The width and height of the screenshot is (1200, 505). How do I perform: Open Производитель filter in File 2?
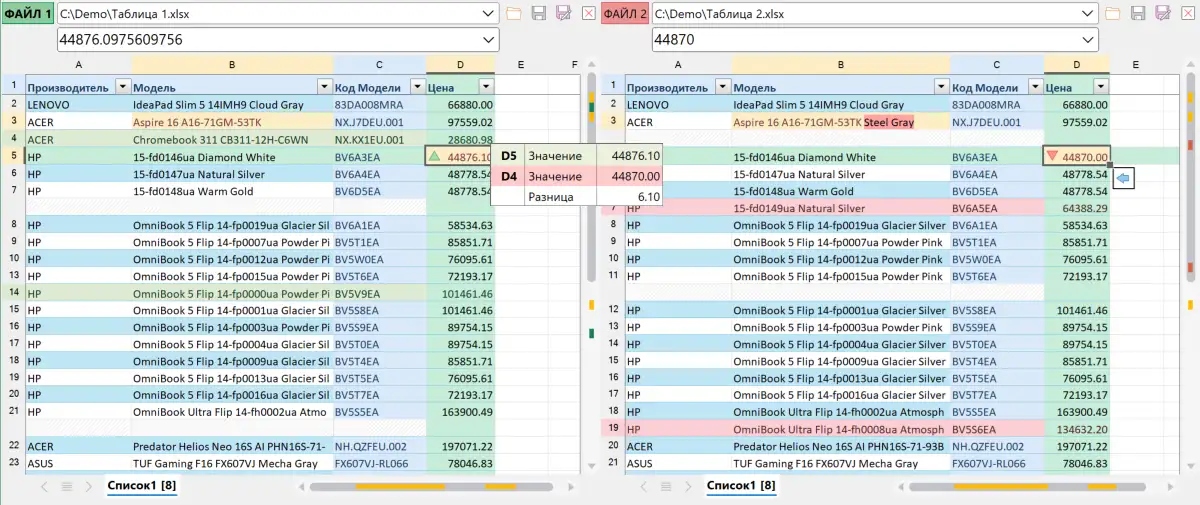722,87
